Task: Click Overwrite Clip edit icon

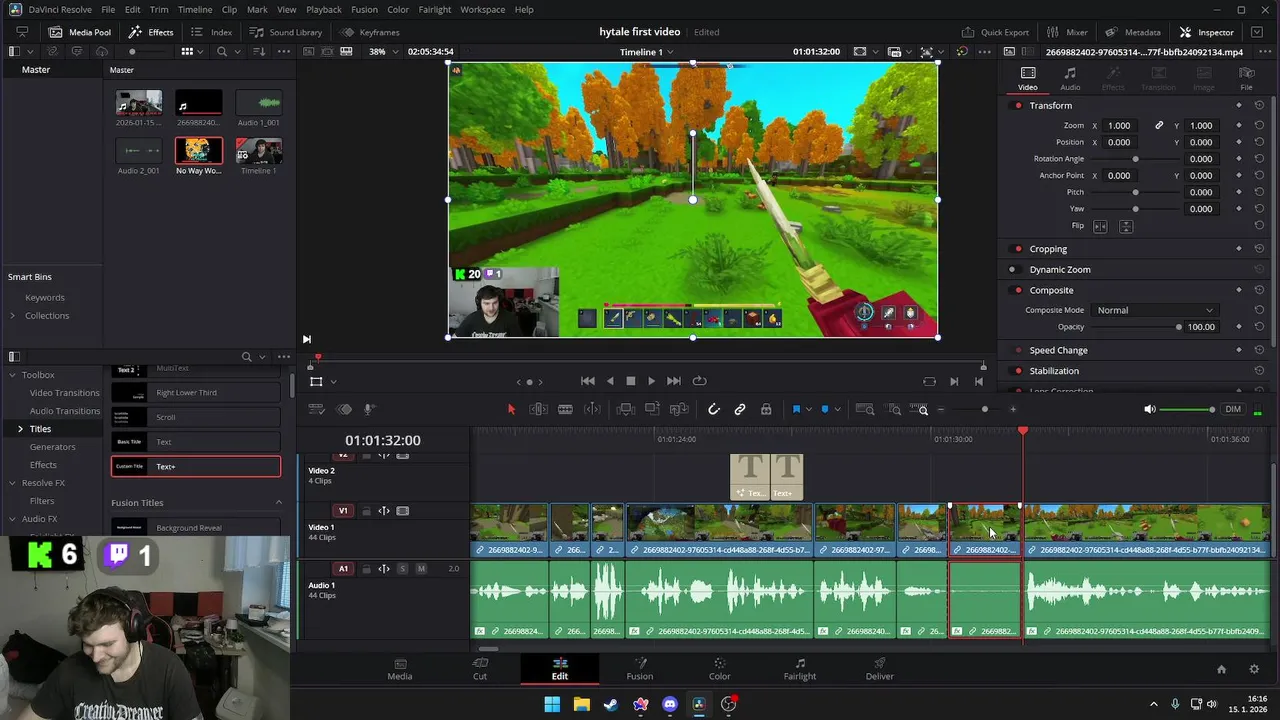Action: point(652,409)
